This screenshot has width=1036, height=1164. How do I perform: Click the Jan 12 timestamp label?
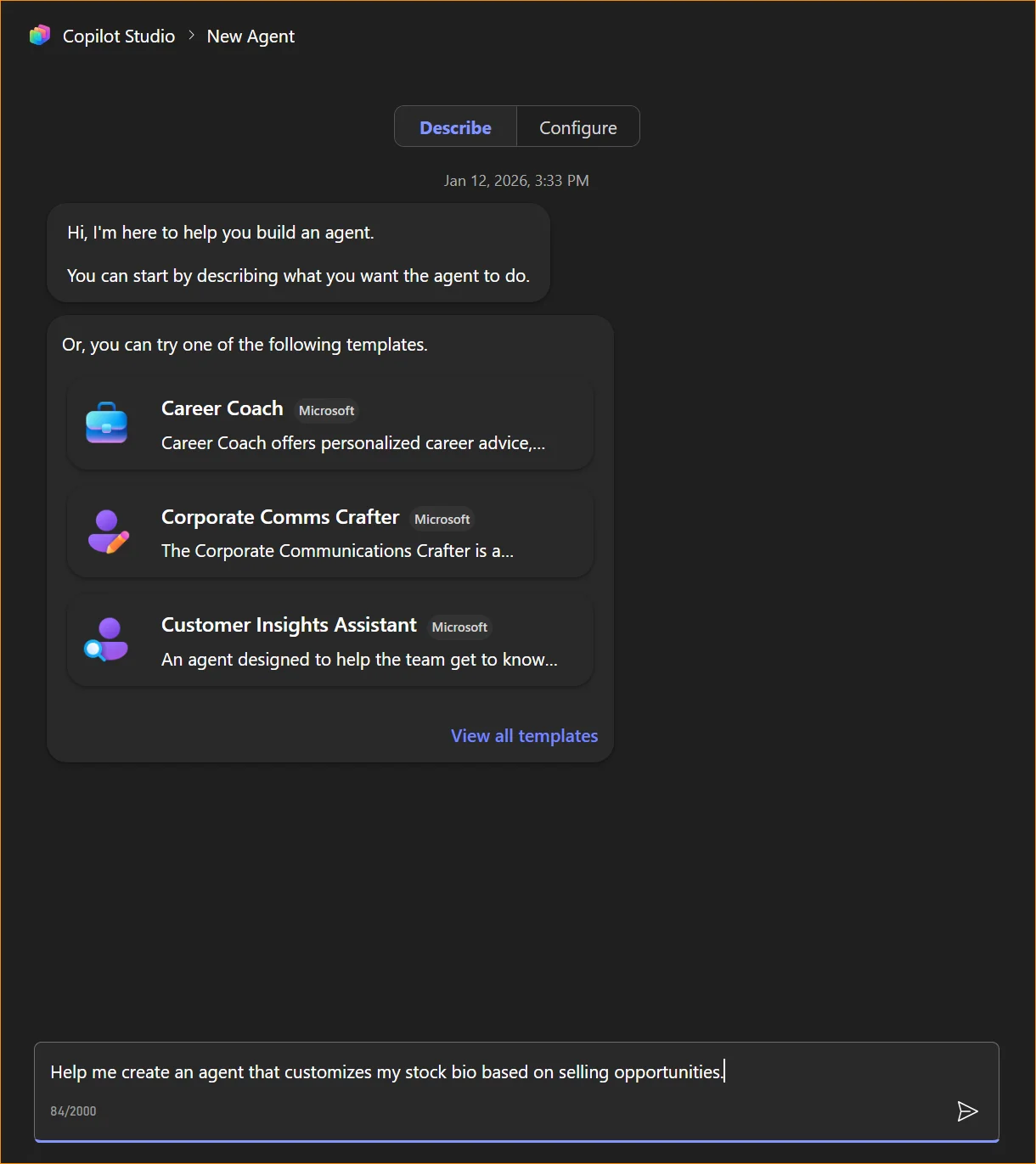coord(516,180)
